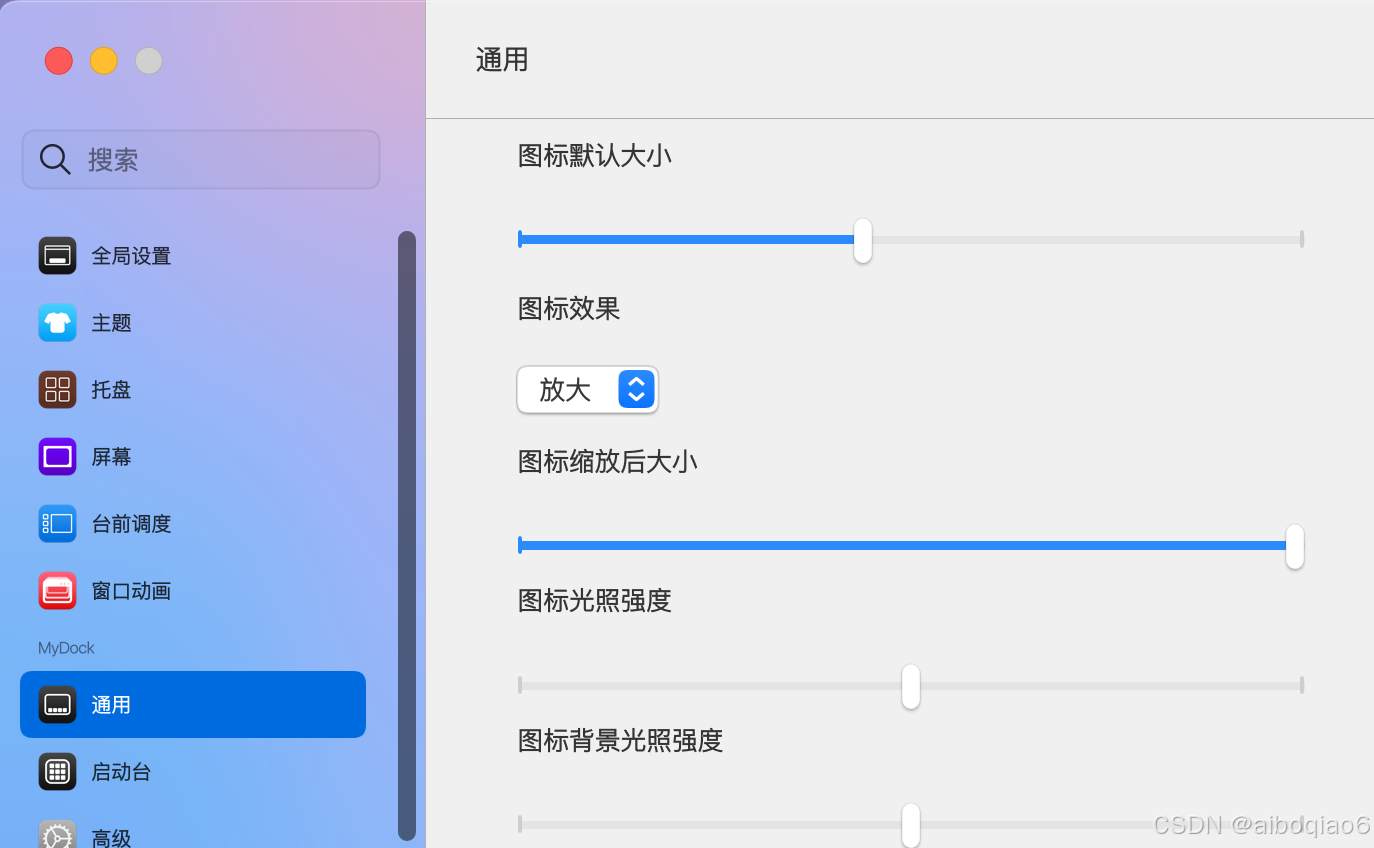
Task: Click the 图标默认大小 slider handle
Action: pos(863,241)
